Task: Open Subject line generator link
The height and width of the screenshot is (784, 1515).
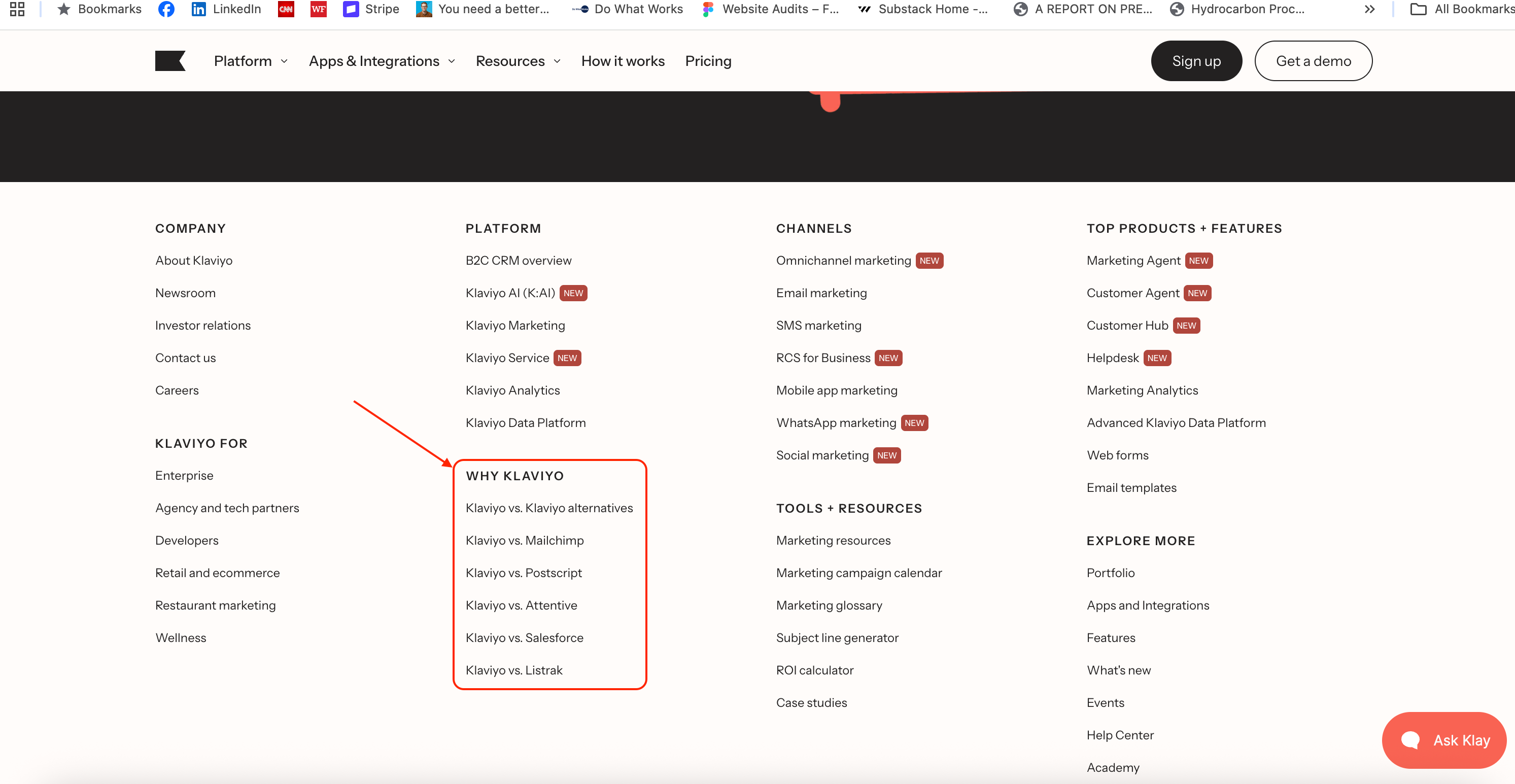Action: [x=837, y=637]
